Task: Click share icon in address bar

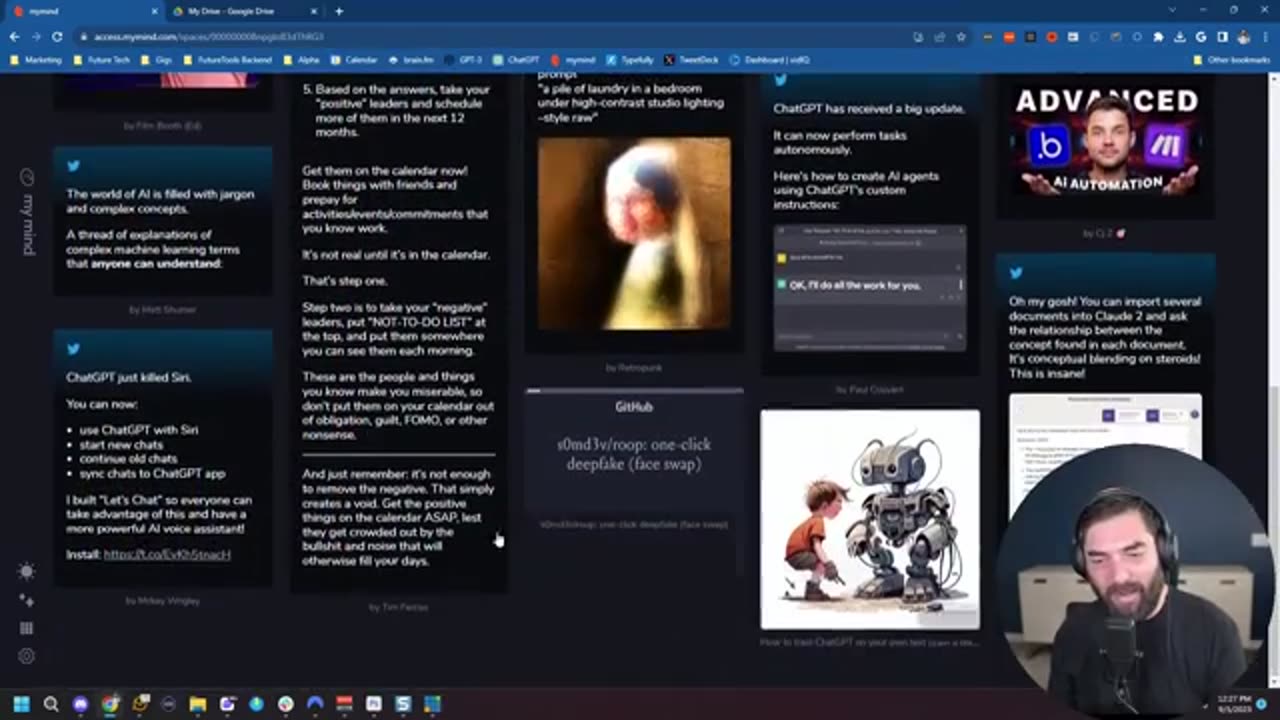Action: (x=939, y=37)
